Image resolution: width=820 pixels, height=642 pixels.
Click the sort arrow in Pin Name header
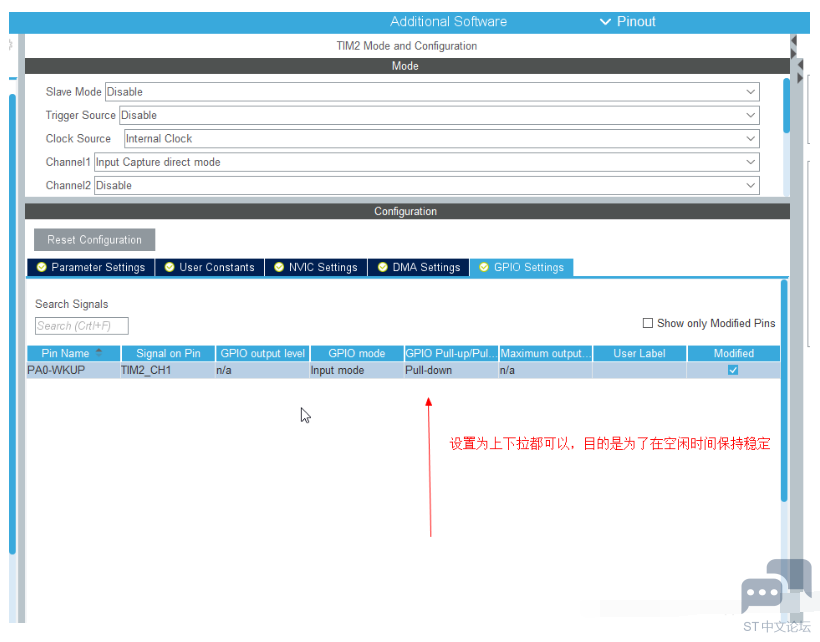pos(99,353)
